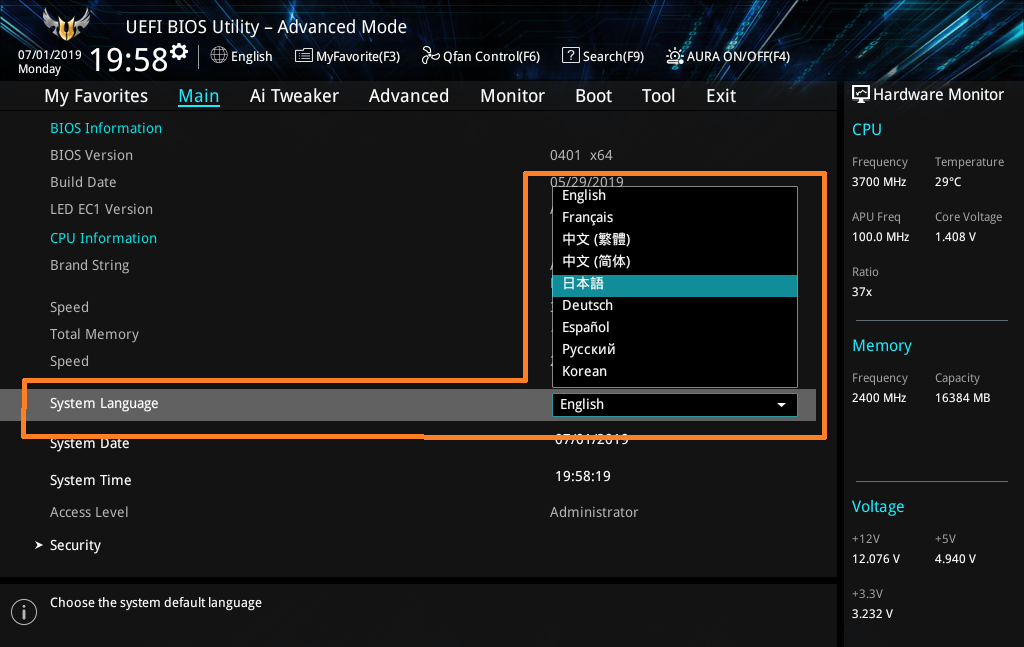Click the Total Memory label
Image resolution: width=1024 pixels, height=647 pixels.
click(x=94, y=334)
